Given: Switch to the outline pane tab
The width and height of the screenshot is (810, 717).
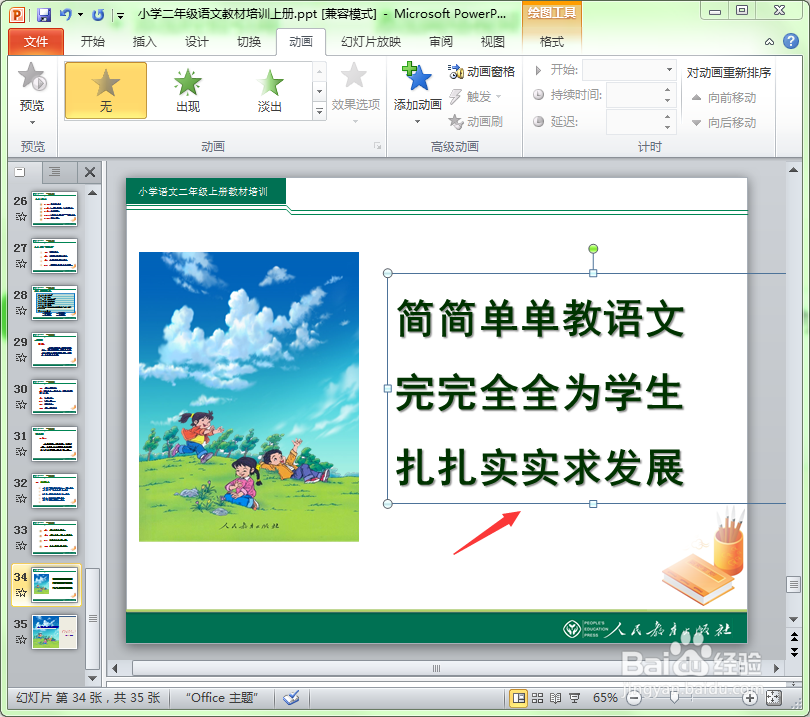Looking at the screenshot, I should [55, 172].
